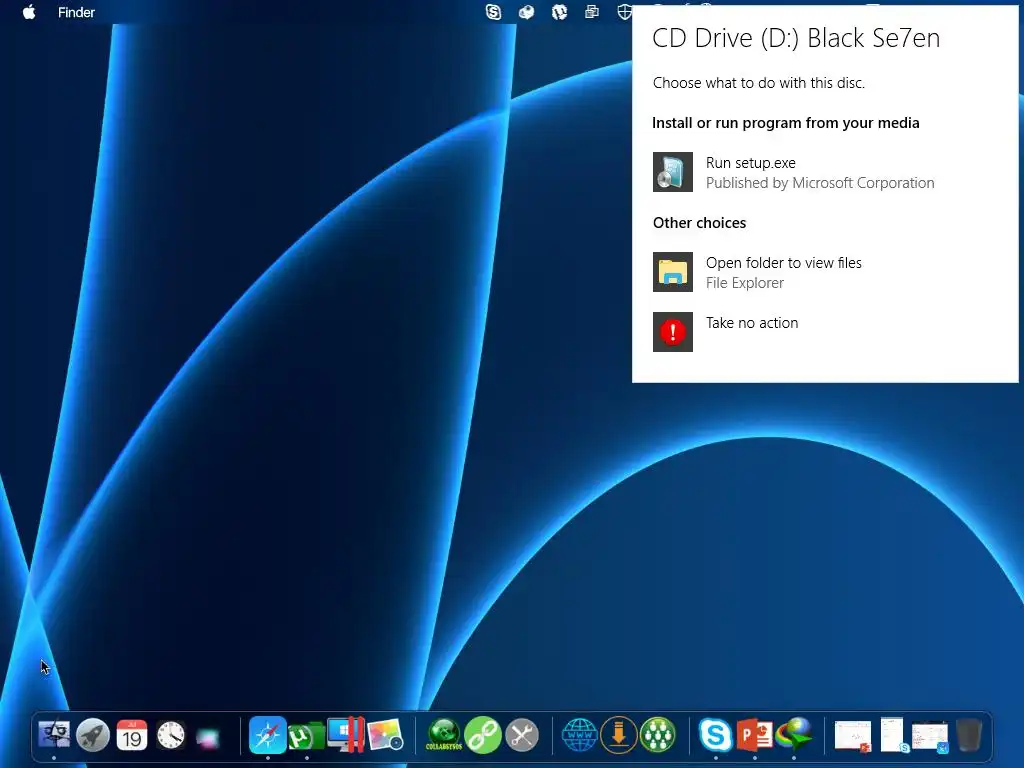Screen dimensions: 1024x768
Task: Open the Photos preview icon in dock
Action: pos(385,735)
